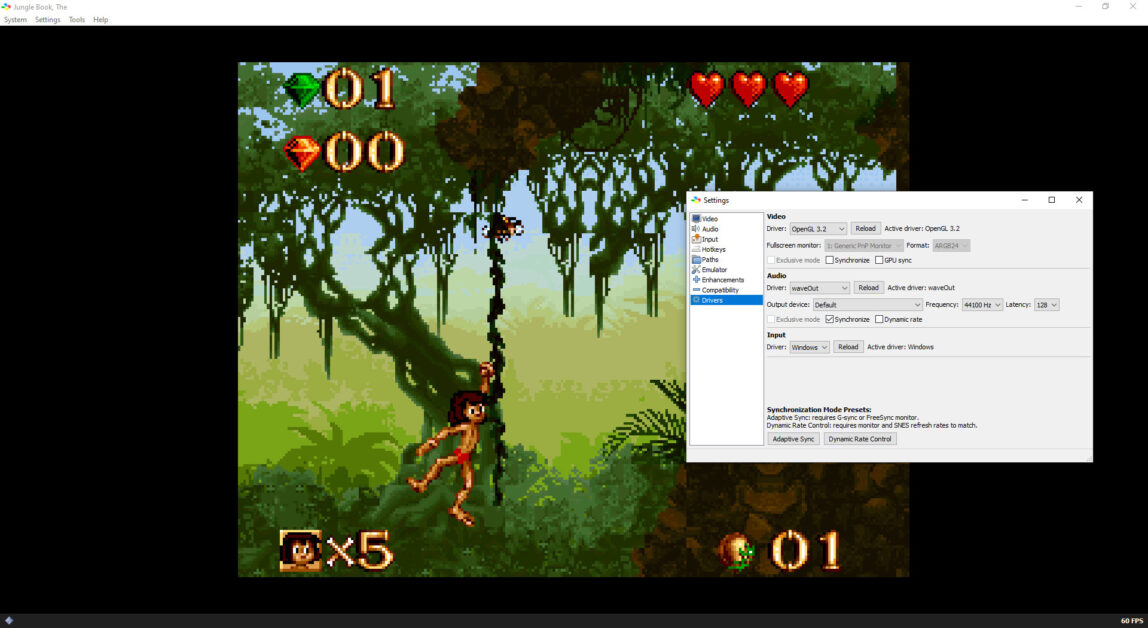This screenshot has width=1148, height=628.
Task: Go to the Hotkeys settings page
Action: point(713,249)
